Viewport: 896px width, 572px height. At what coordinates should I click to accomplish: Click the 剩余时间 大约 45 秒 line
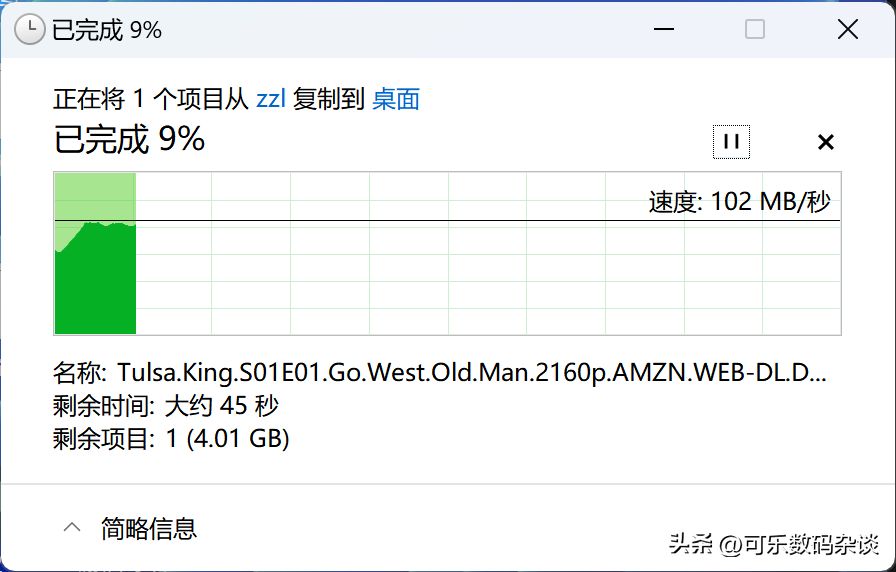pos(166,406)
